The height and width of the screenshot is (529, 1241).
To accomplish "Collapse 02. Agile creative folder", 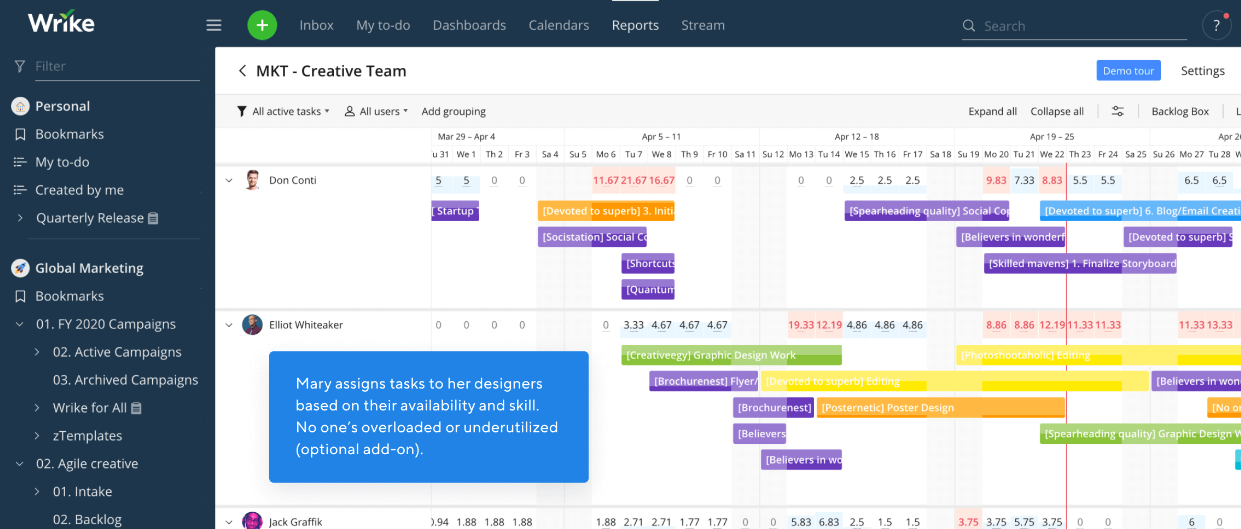I will click(x=20, y=464).
